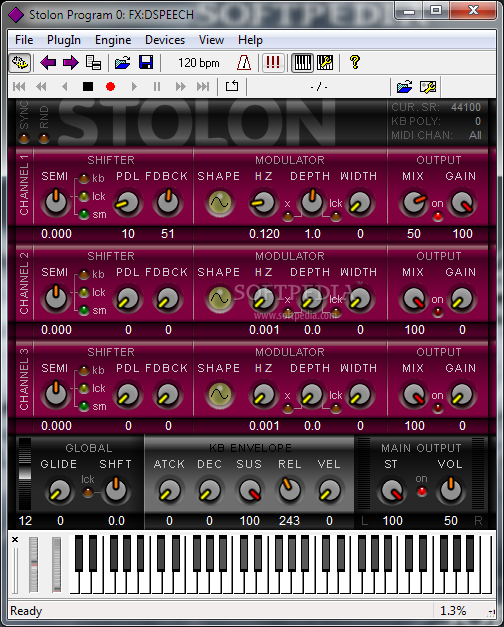Click Channel 1 SEMI knob

[x=56, y=202]
